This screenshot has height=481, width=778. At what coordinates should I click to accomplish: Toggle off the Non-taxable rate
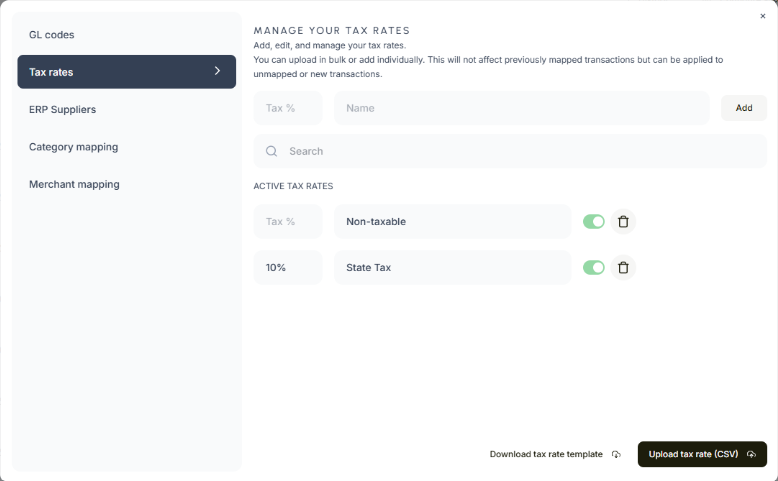[594, 221]
